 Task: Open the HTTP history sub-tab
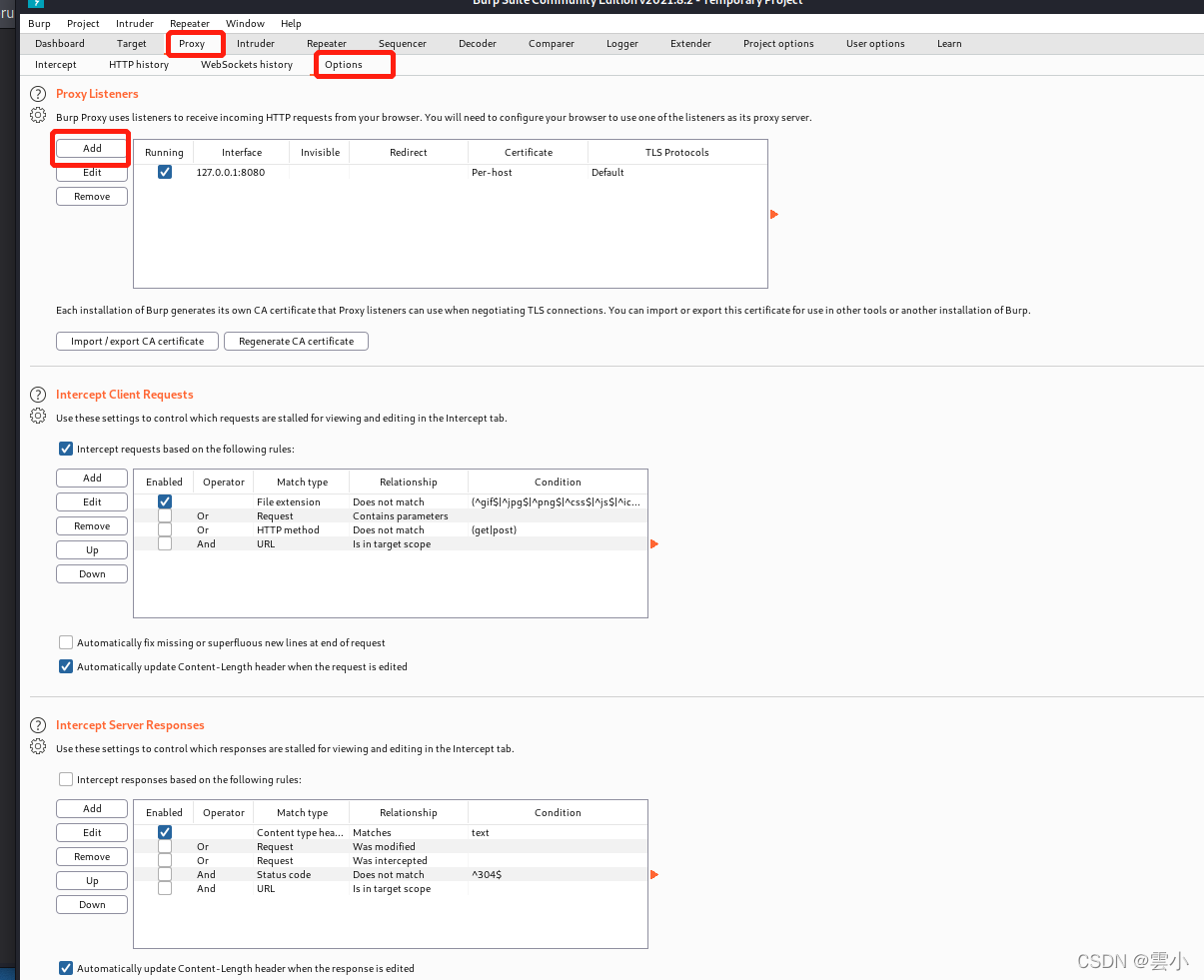point(139,64)
